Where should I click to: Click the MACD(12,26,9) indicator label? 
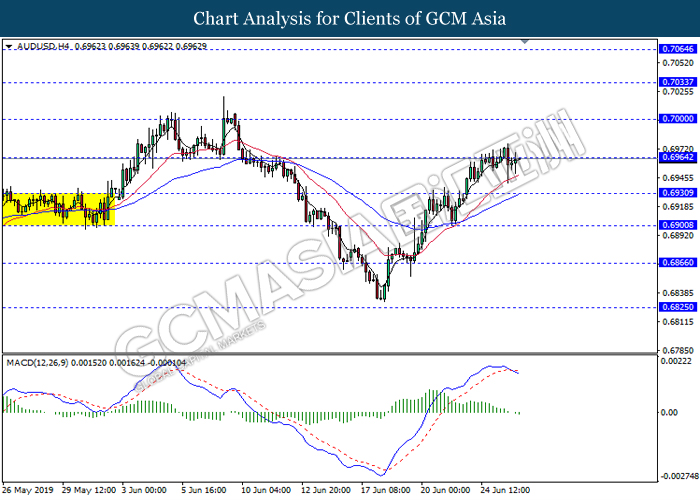point(38,363)
